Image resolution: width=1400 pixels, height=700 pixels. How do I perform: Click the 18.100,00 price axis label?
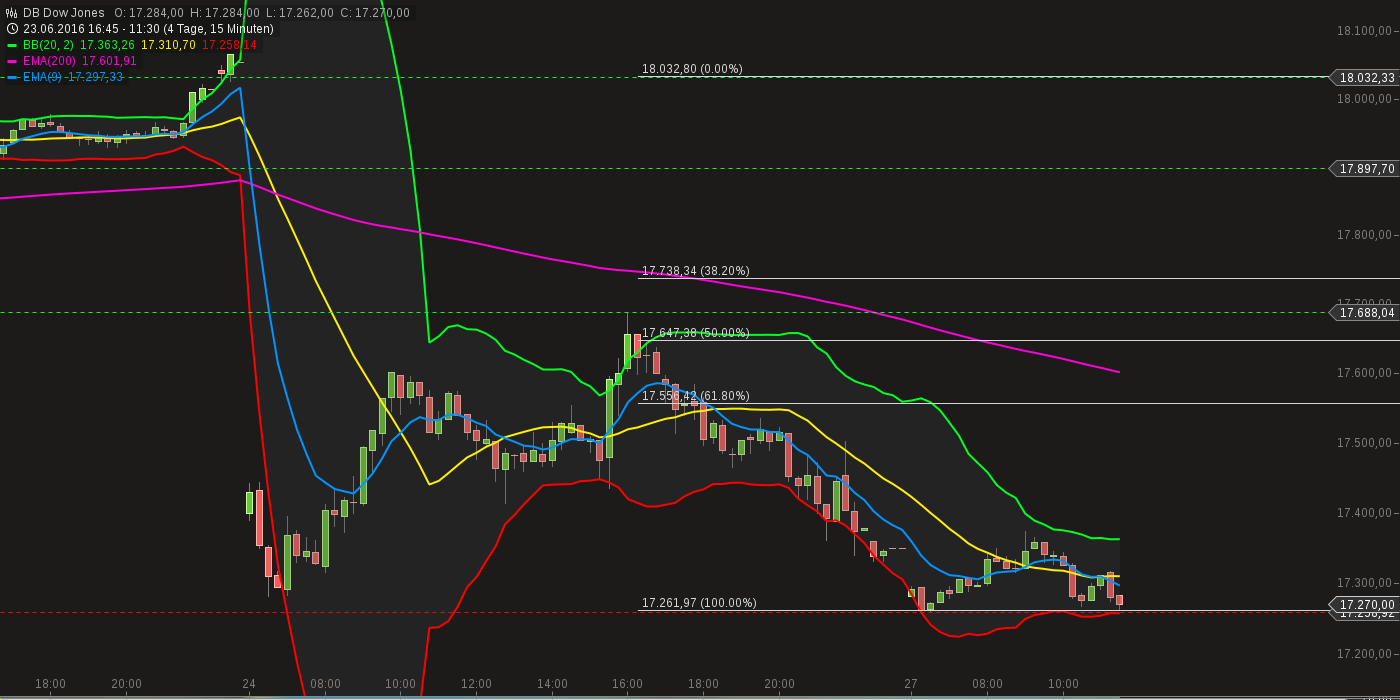click(1364, 31)
